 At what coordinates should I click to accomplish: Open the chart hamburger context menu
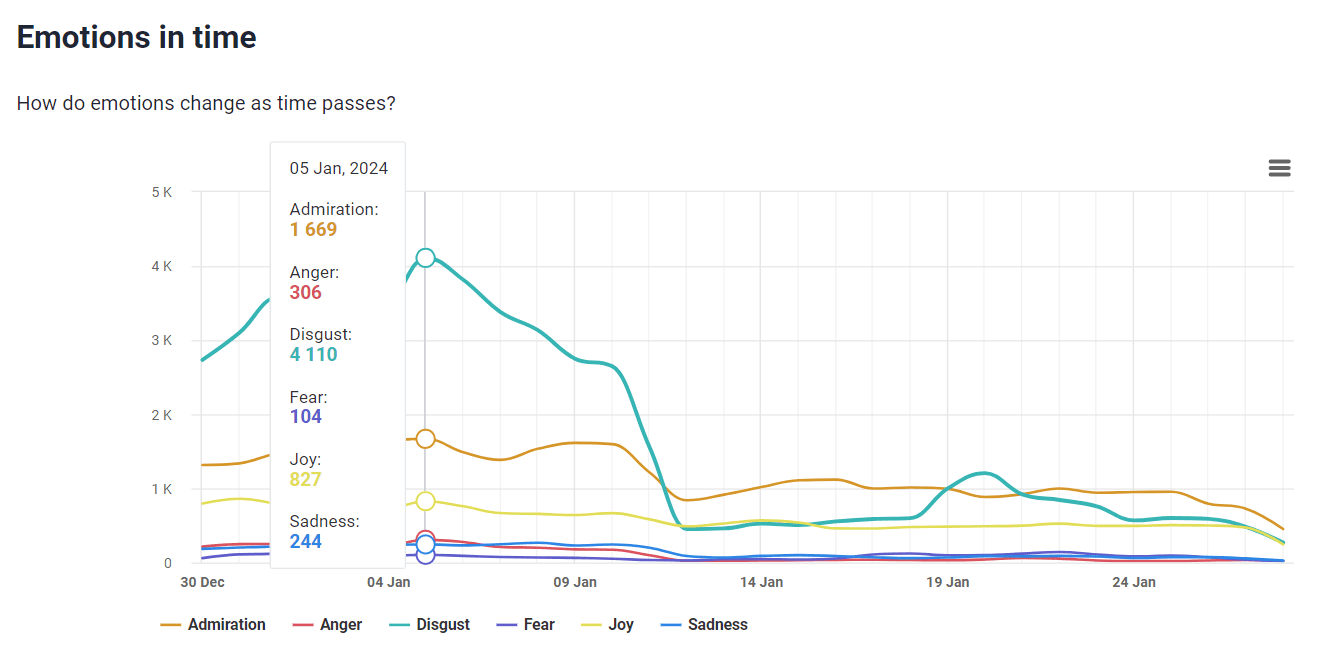pyautogui.click(x=1279, y=168)
